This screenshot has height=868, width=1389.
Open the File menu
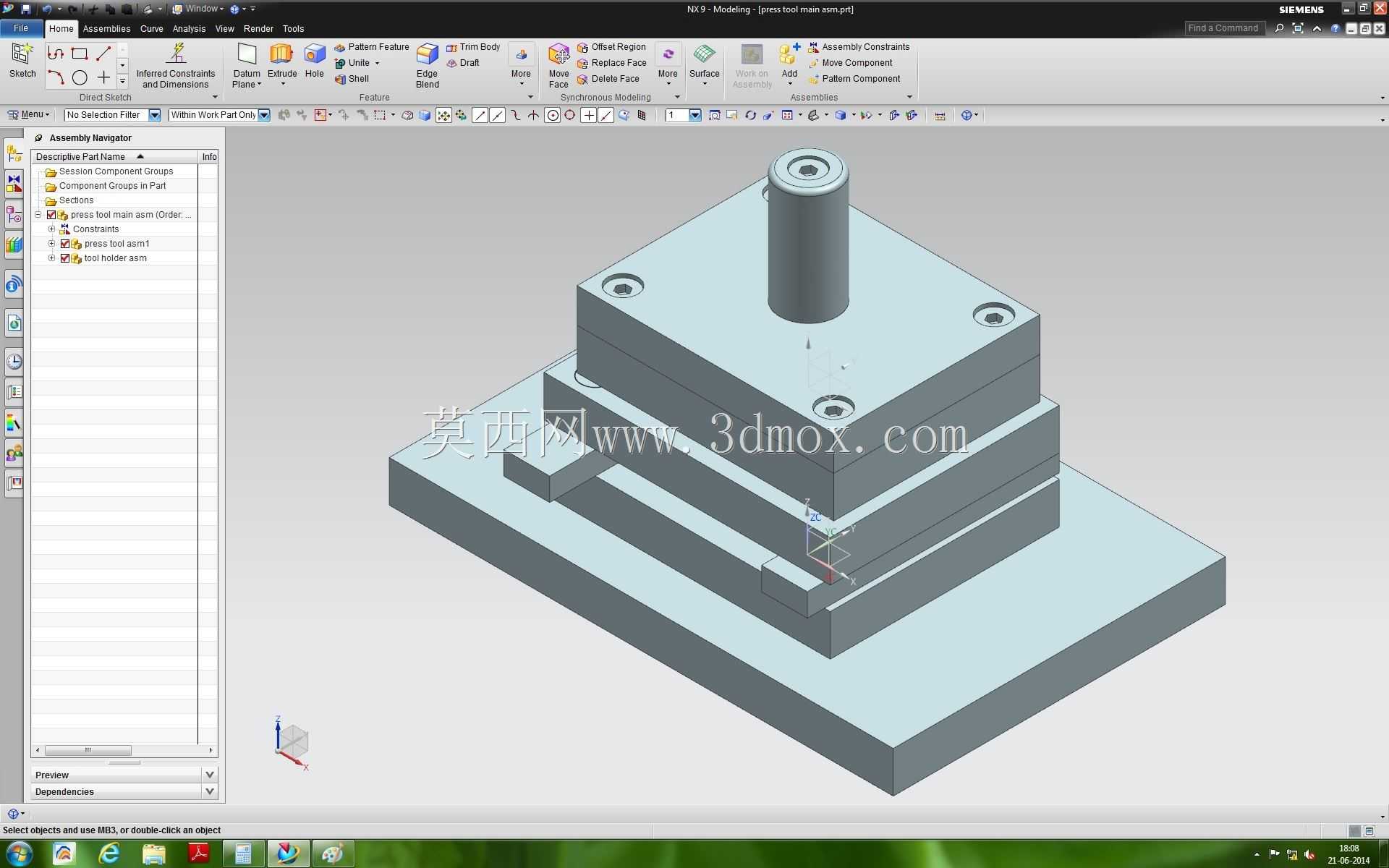click(x=21, y=28)
